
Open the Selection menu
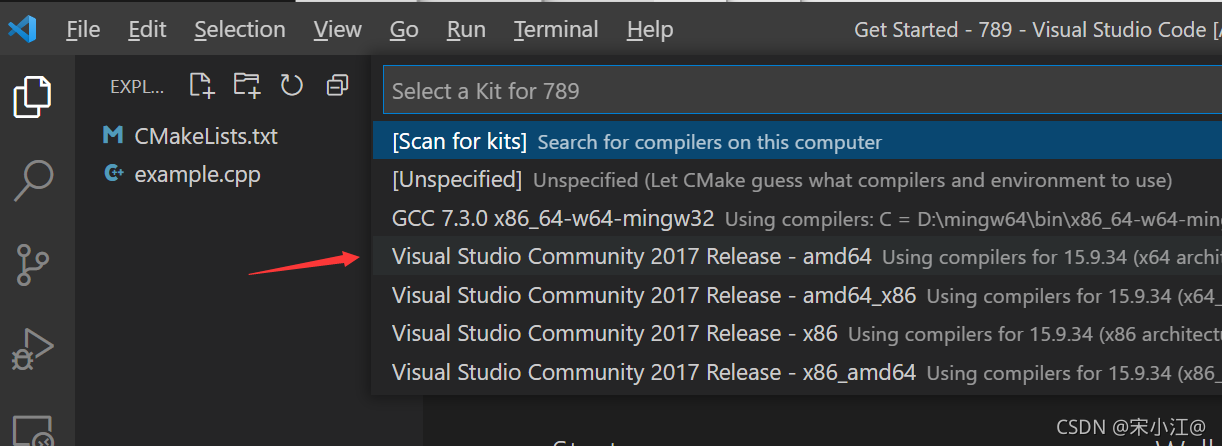point(240,30)
